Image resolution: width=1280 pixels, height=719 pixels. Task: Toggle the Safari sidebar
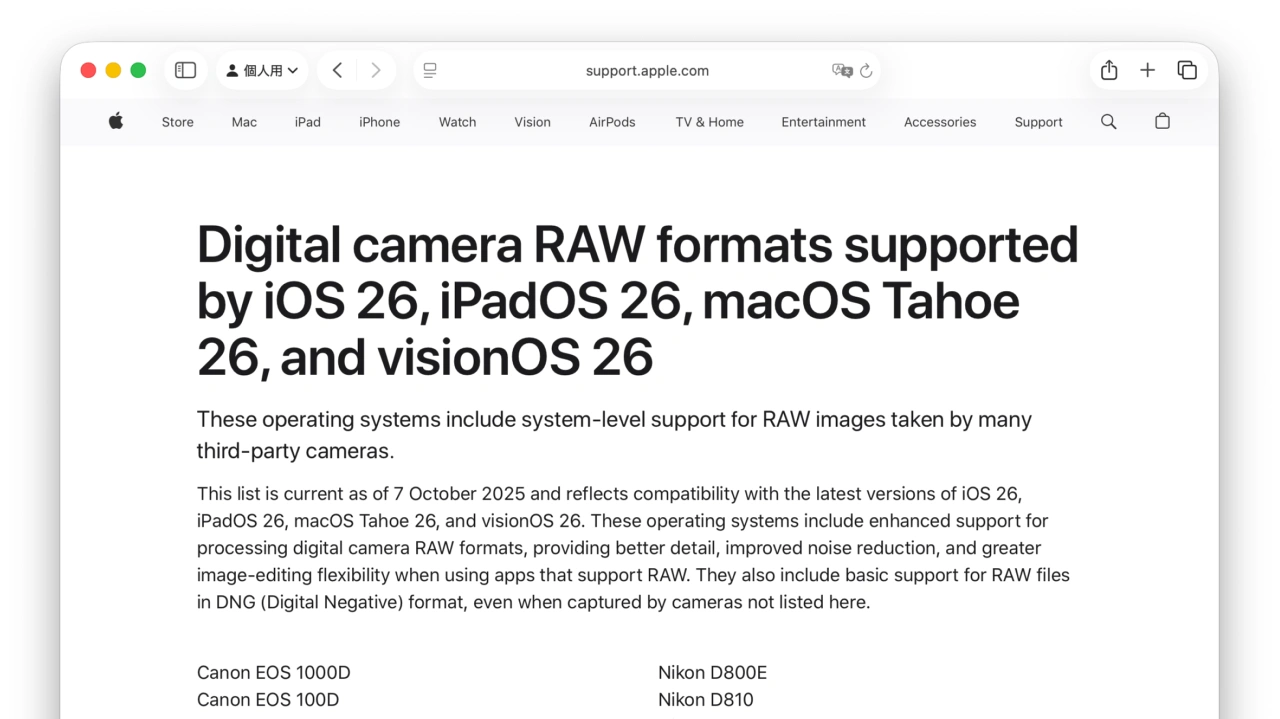tap(185, 70)
